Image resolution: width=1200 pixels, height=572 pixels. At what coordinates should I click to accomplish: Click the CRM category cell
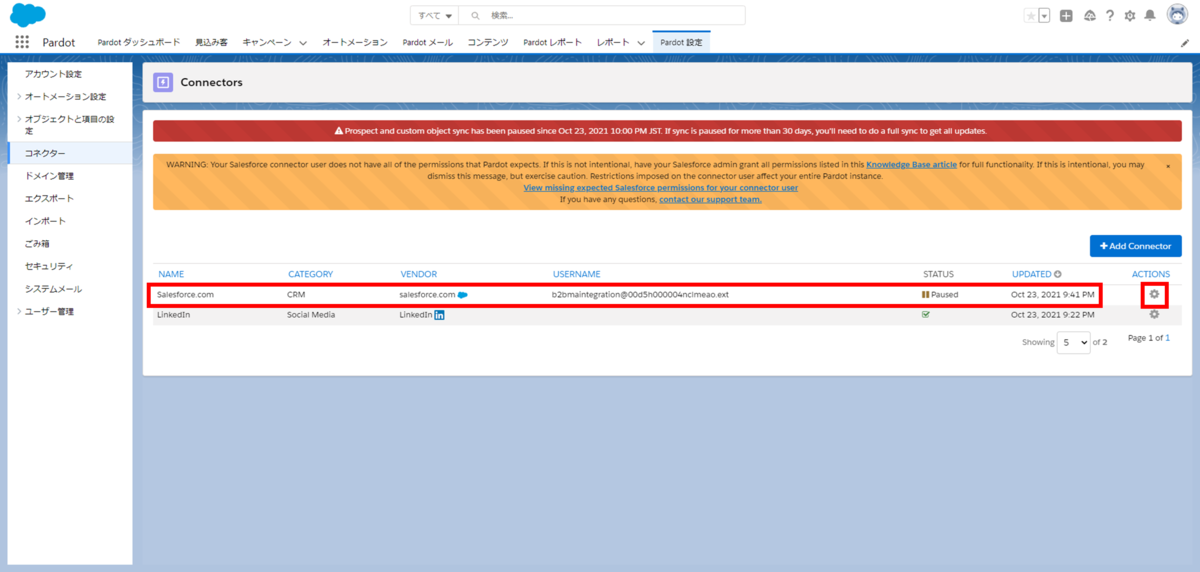tap(296, 295)
